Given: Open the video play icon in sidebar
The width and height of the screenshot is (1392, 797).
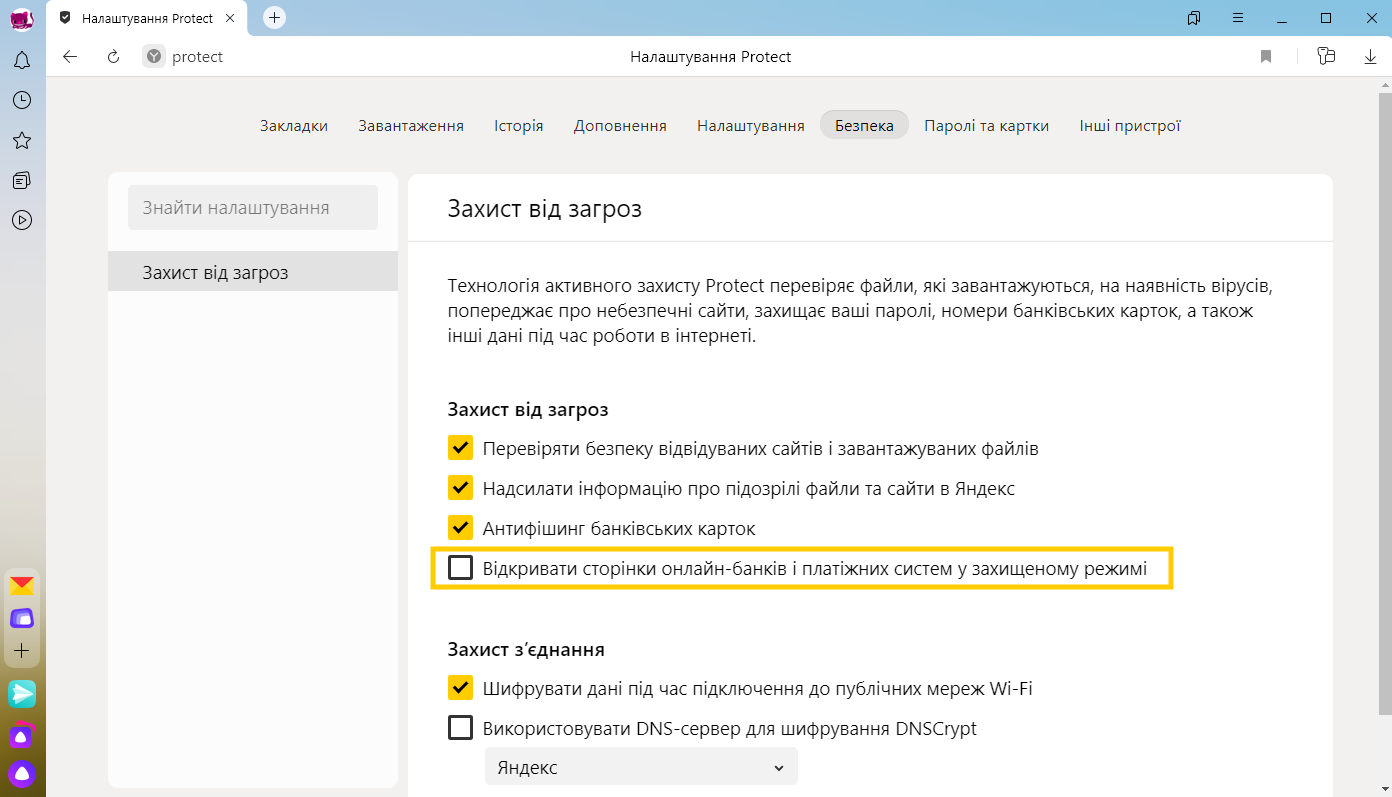Looking at the screenshot, I should point(22,220).
